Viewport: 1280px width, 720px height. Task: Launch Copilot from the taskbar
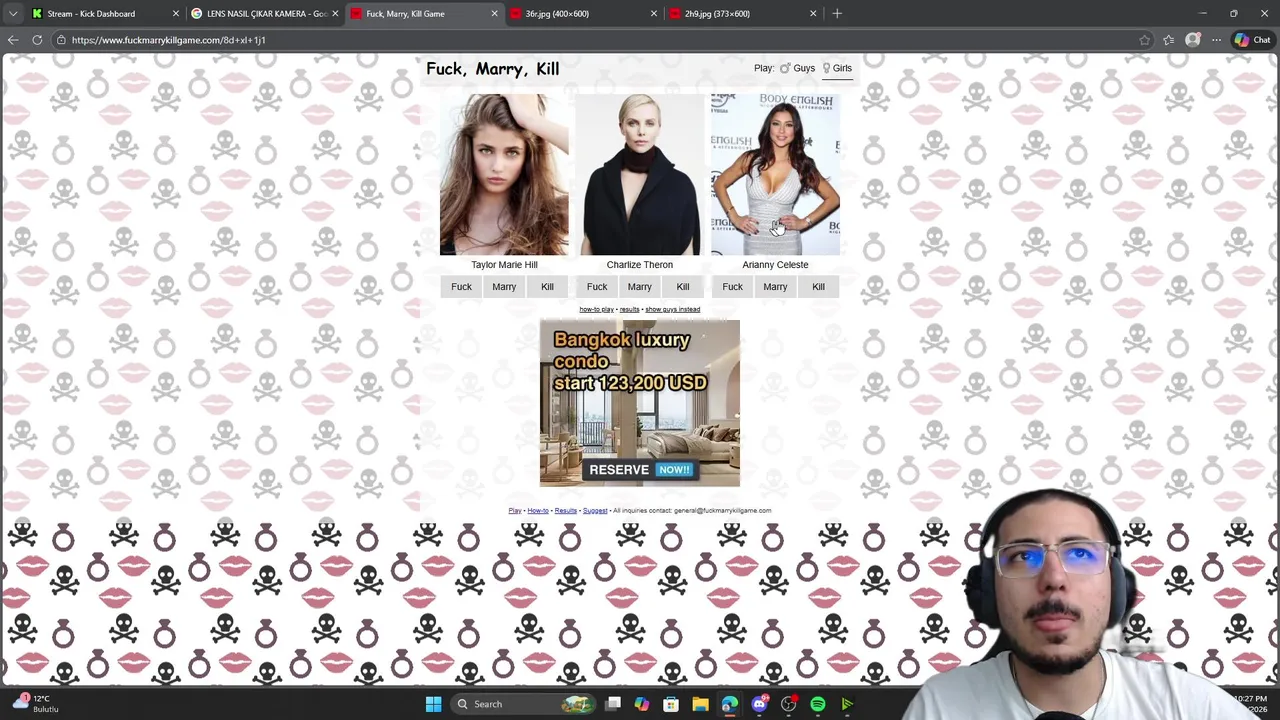tap(642, 704)
